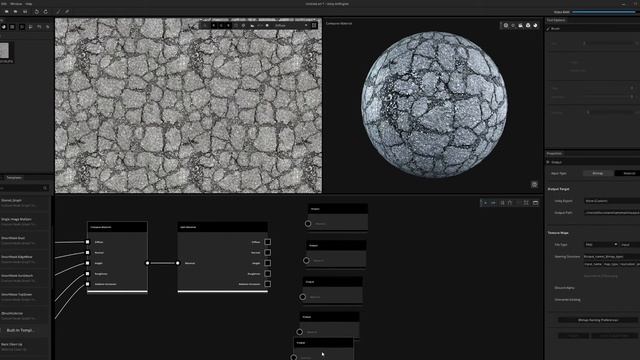
Task: Open the Tool Options tab
Action: 556,20
